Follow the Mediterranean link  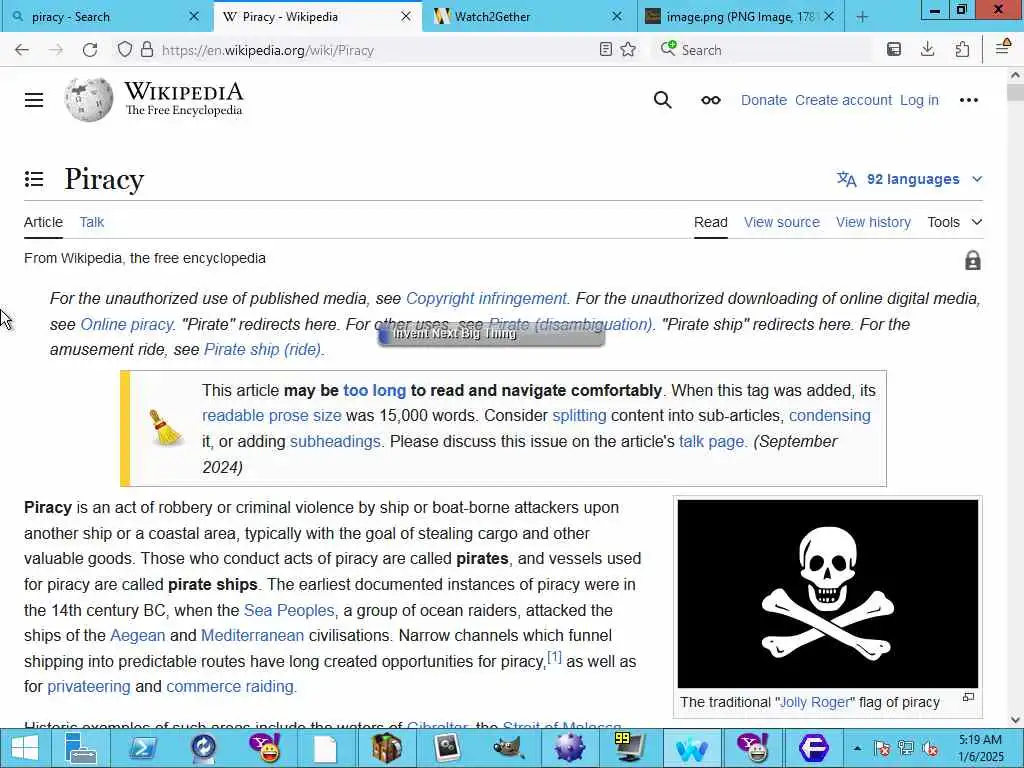[252, 635]
